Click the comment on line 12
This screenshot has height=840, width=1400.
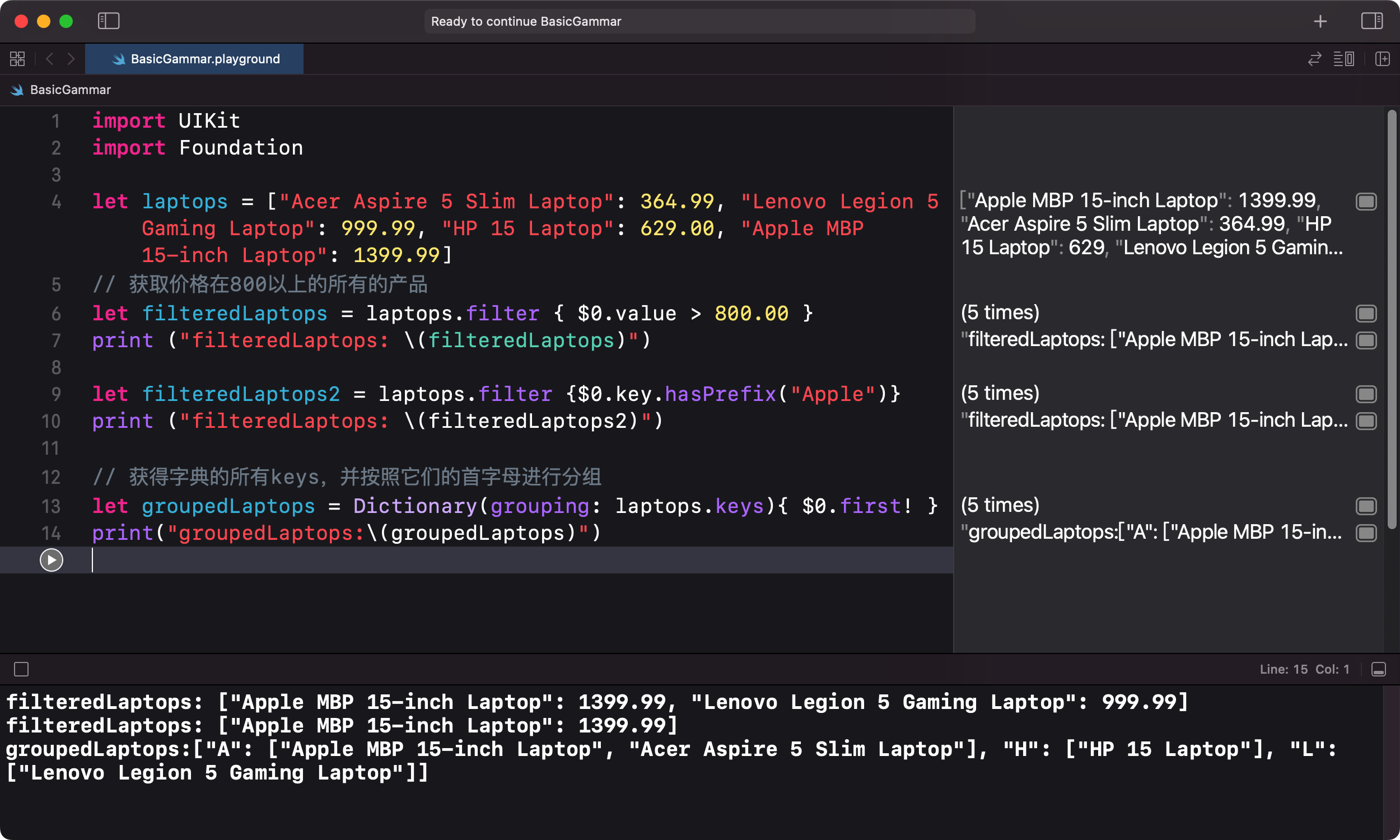[x=346, y=477]
